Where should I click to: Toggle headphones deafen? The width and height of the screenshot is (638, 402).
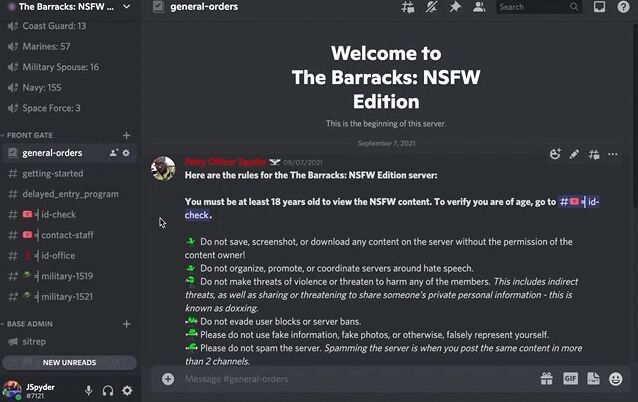(108, 391)
